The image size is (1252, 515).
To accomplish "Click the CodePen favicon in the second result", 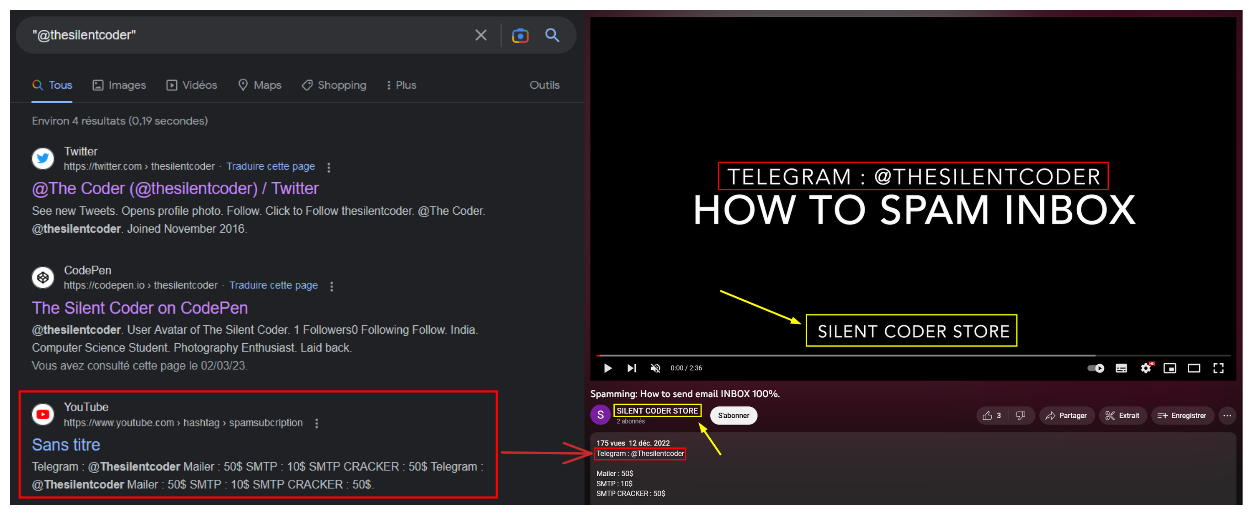I will pos(43,277).
